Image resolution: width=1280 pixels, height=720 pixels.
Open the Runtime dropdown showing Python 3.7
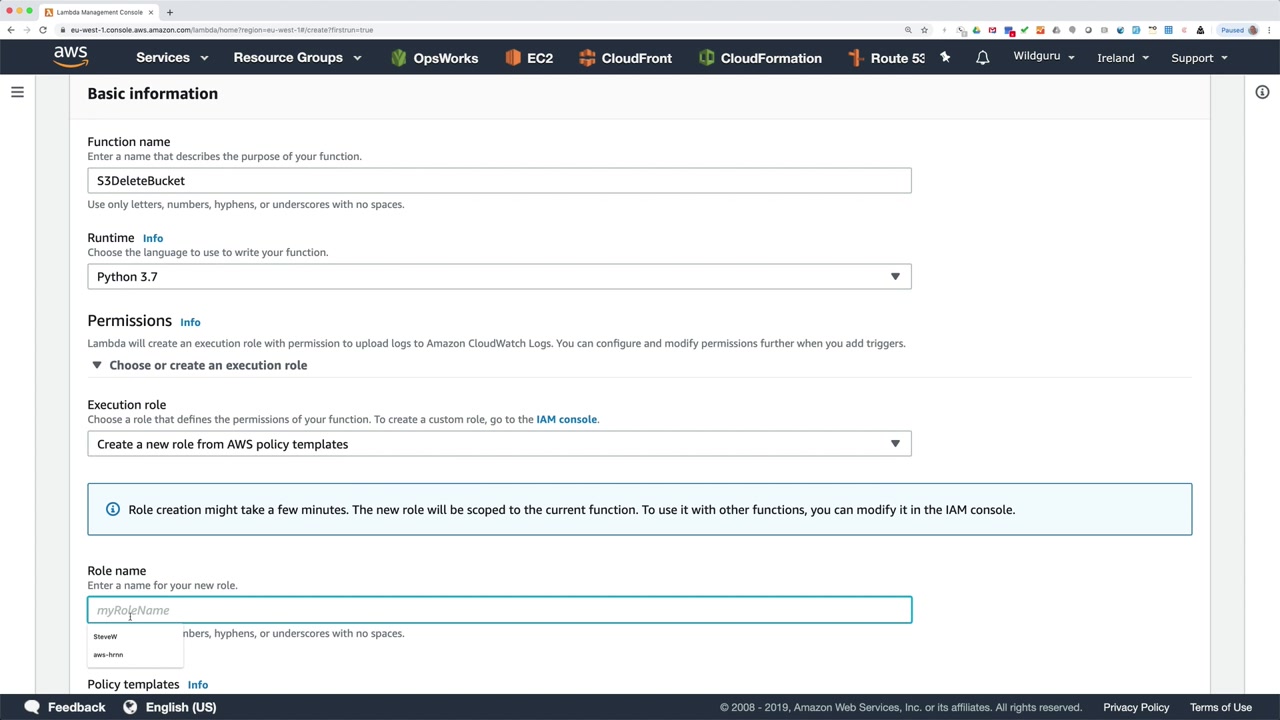tap(499, 277)
